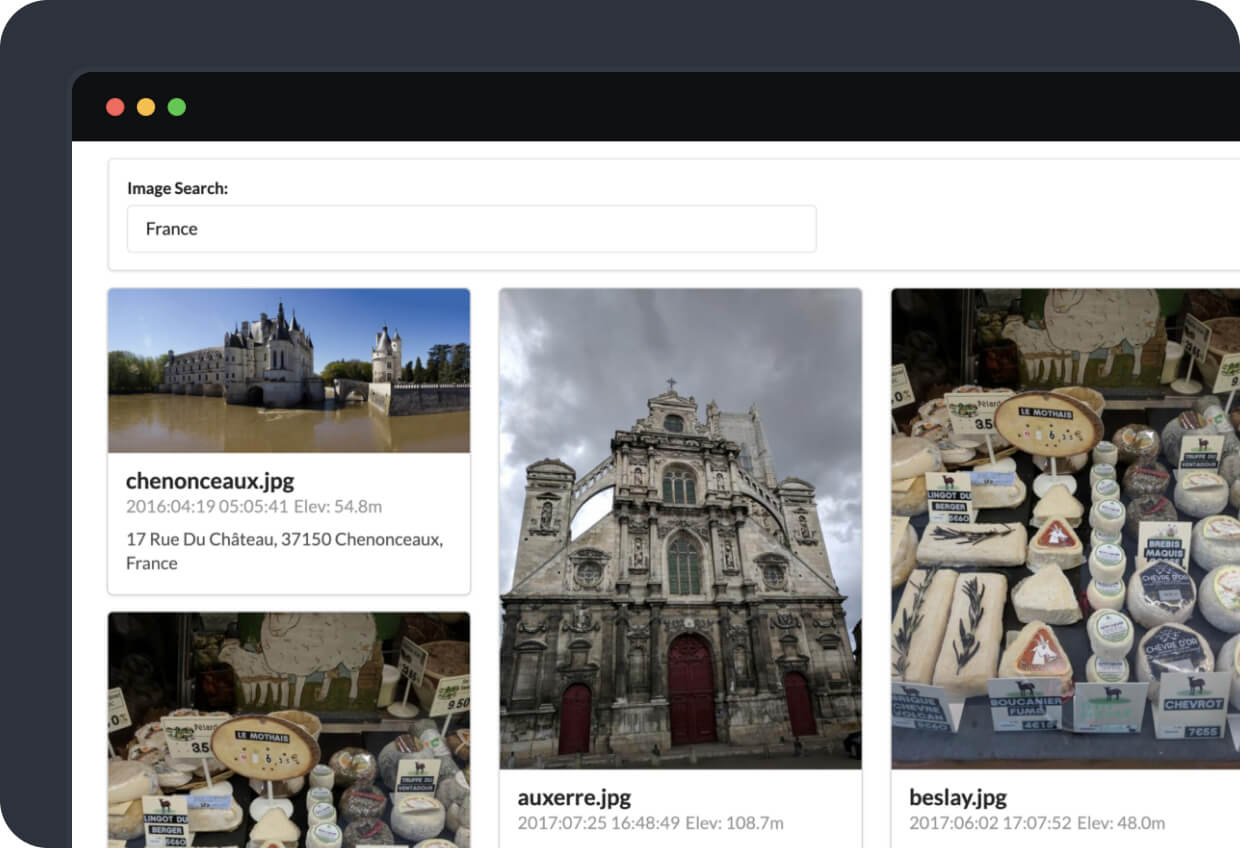This screenshot has width=1240, height=848.
Task: Select the text France in the search box
Action: click(x=172, y=229)
